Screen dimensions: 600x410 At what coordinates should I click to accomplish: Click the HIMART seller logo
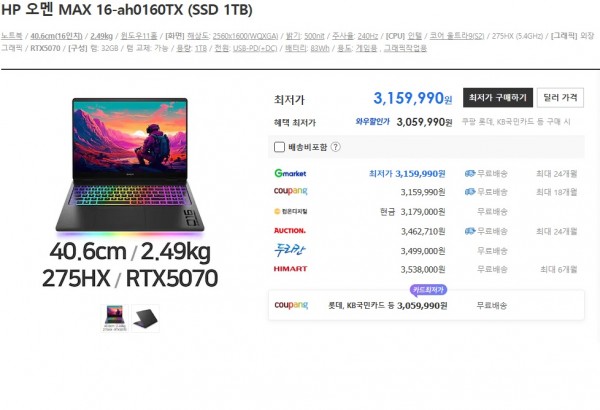tap(290, 269)
